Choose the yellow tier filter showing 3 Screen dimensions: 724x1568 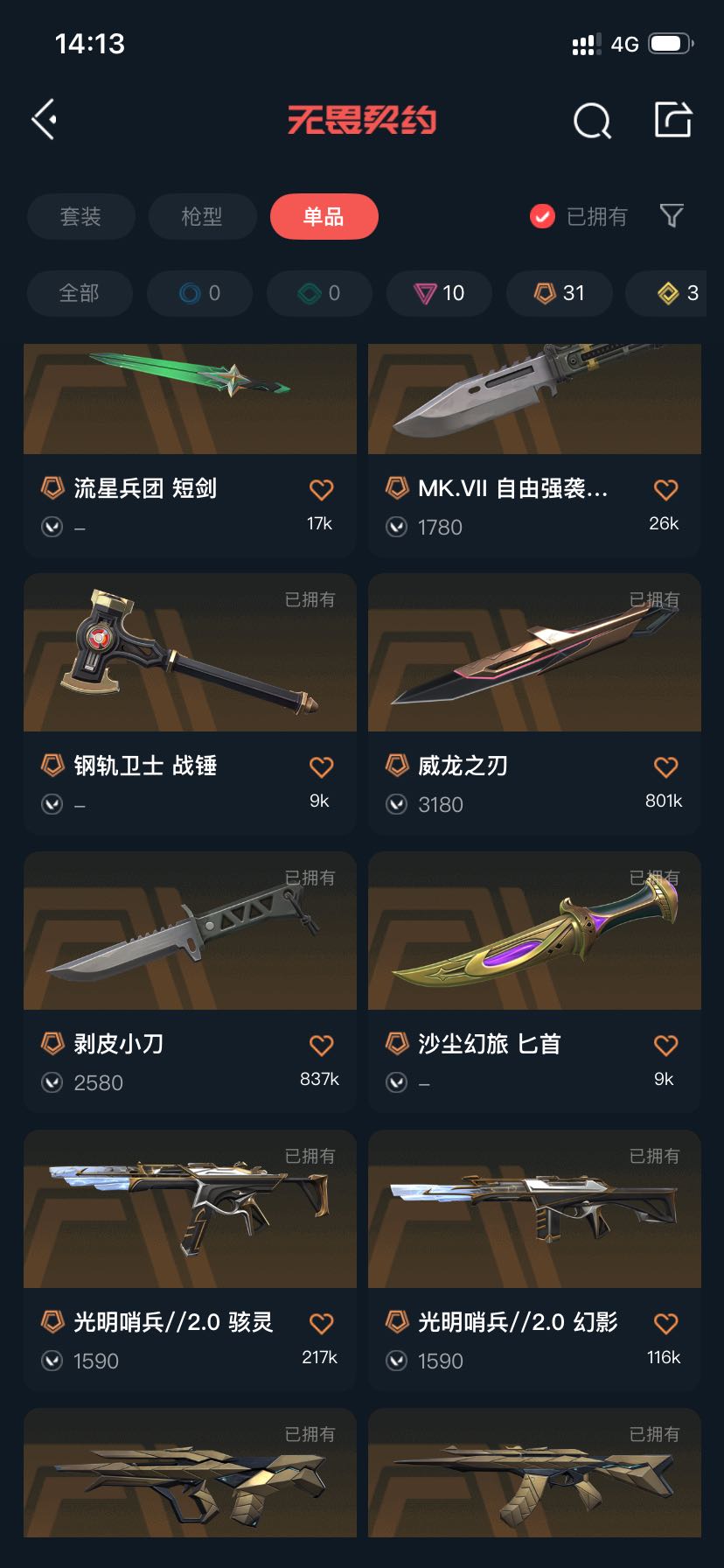[x=673, y=293]
